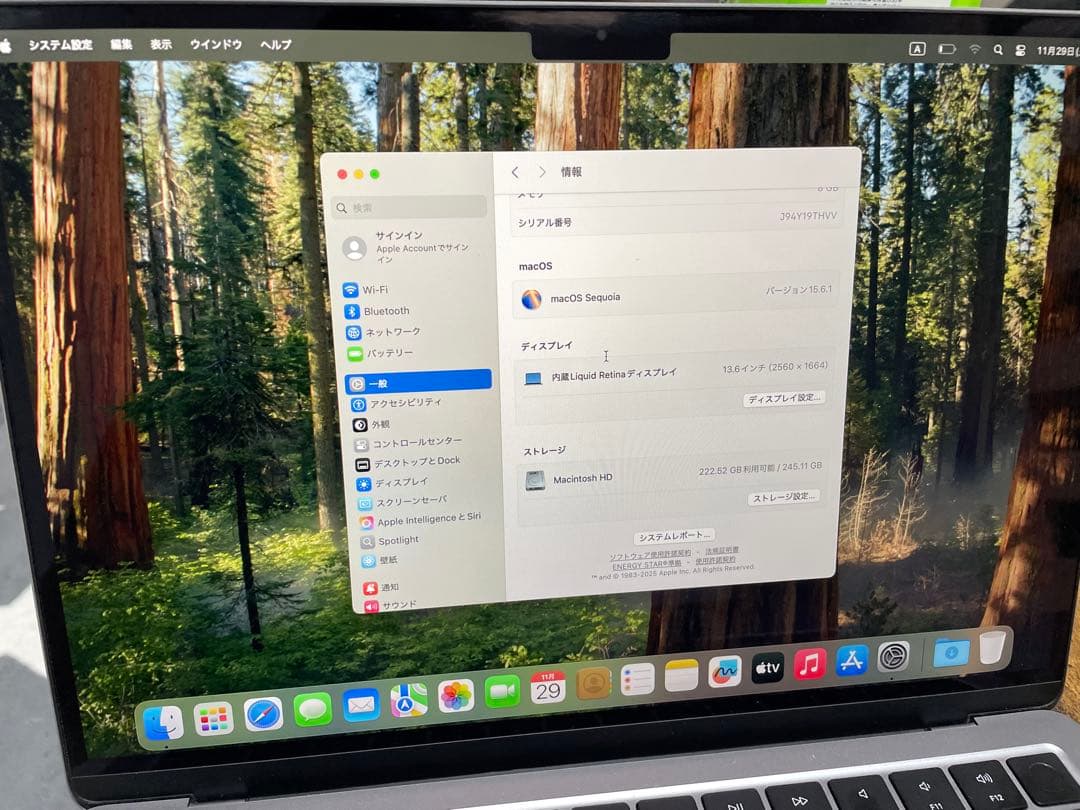This screenshot has width=1080, height=810.
Task: Open 壁紙 wallpaper settings
Action: click(x=388, y=560)
